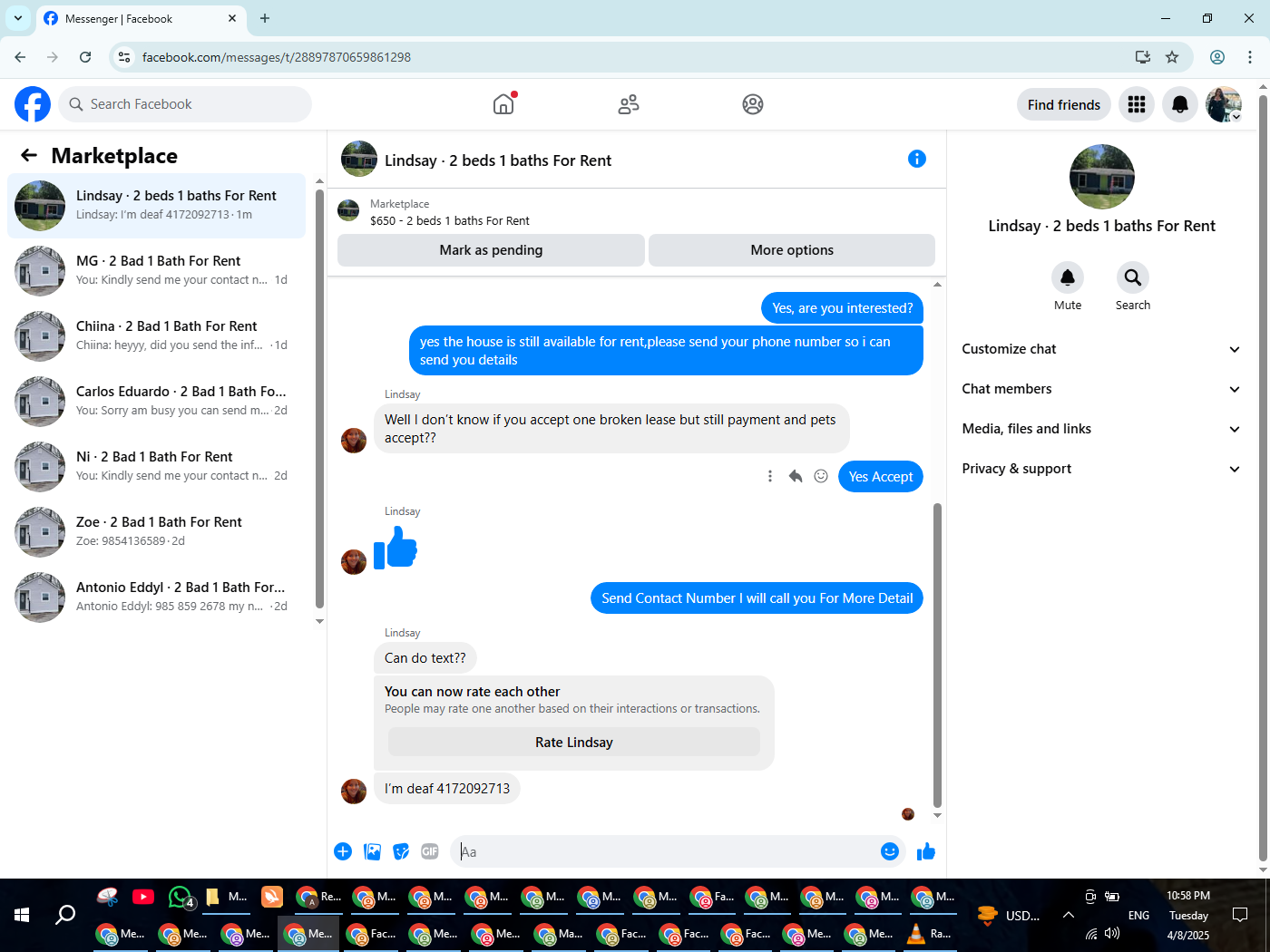The image size is (1270, 952).
Task: Open more actions plus icon
Action: point(343,851)
